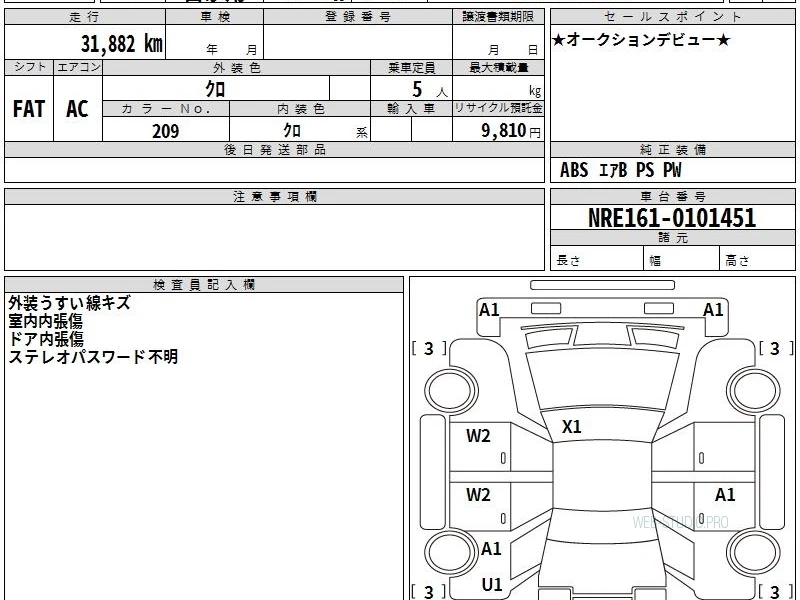The image size is (800, 600).
Task: Click the 長さ dimension cell
Action: pos(597,260)
